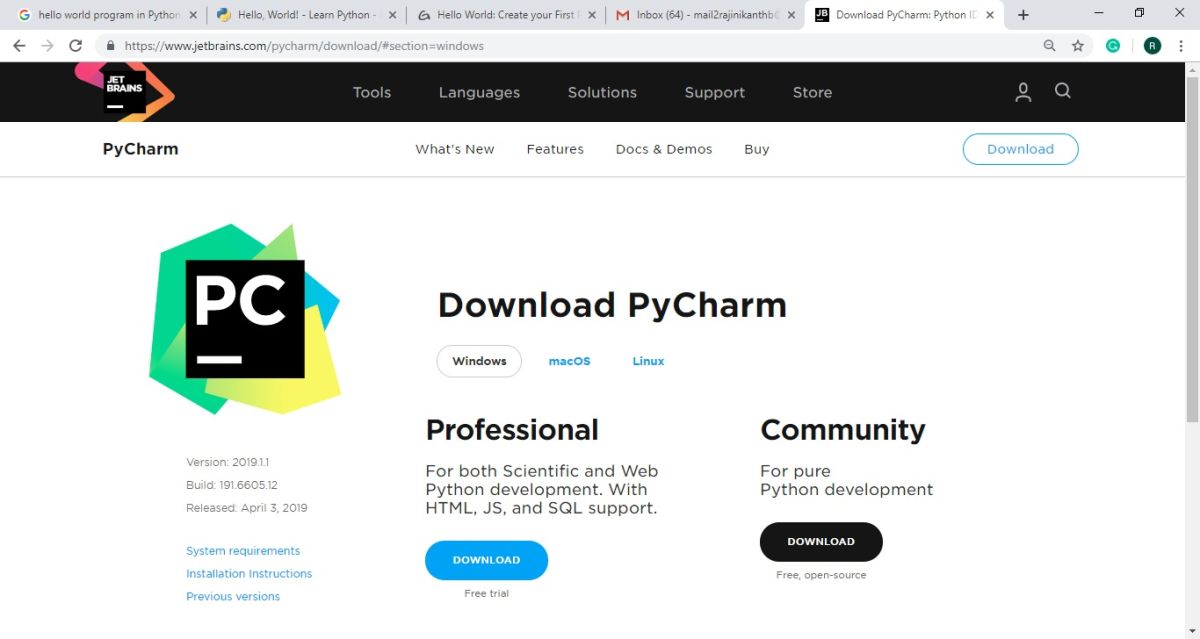Open the Languages menu
The width and height of the screenshot is (1200, 639).
click(x=479, y=92)
